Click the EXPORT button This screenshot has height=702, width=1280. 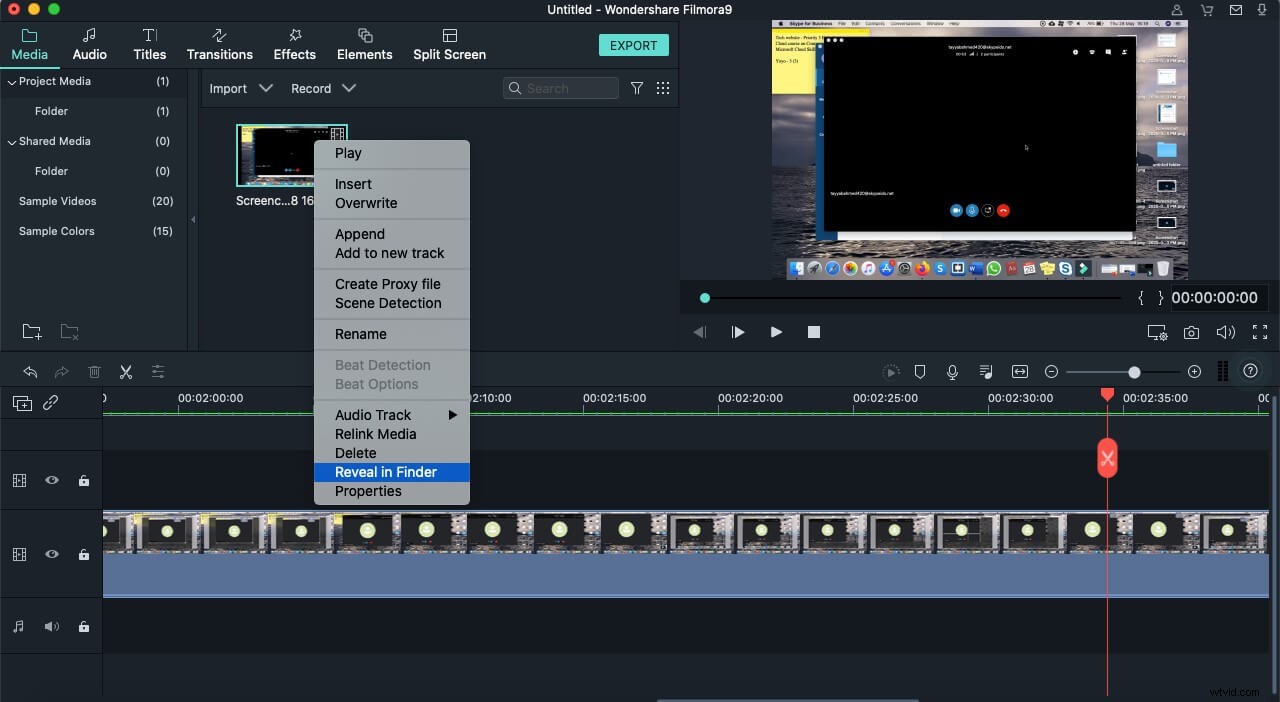click(x=633, y=45)
